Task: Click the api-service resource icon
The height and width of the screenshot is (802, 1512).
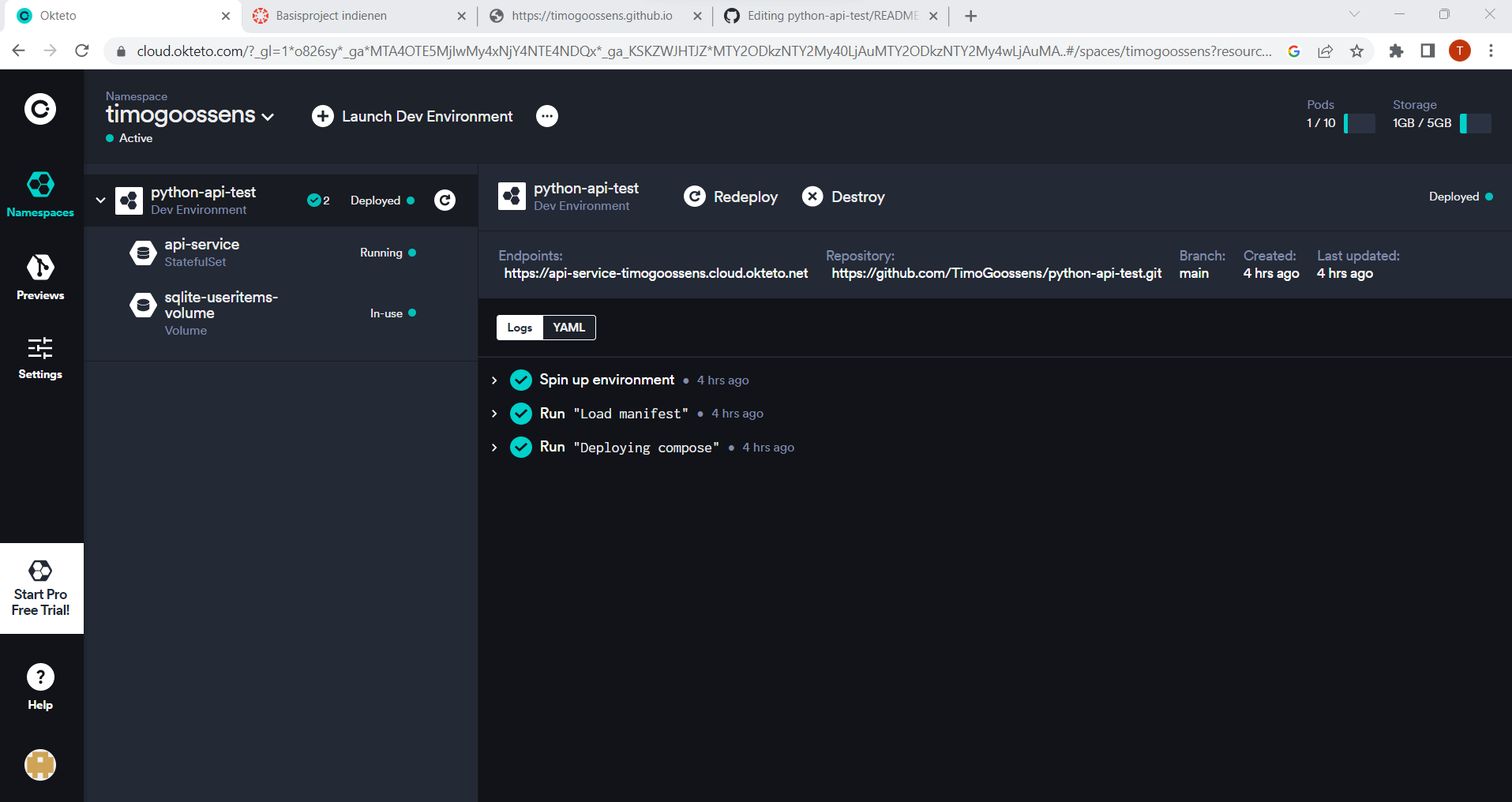Action: pyautogui.click(x=143, y=253)
